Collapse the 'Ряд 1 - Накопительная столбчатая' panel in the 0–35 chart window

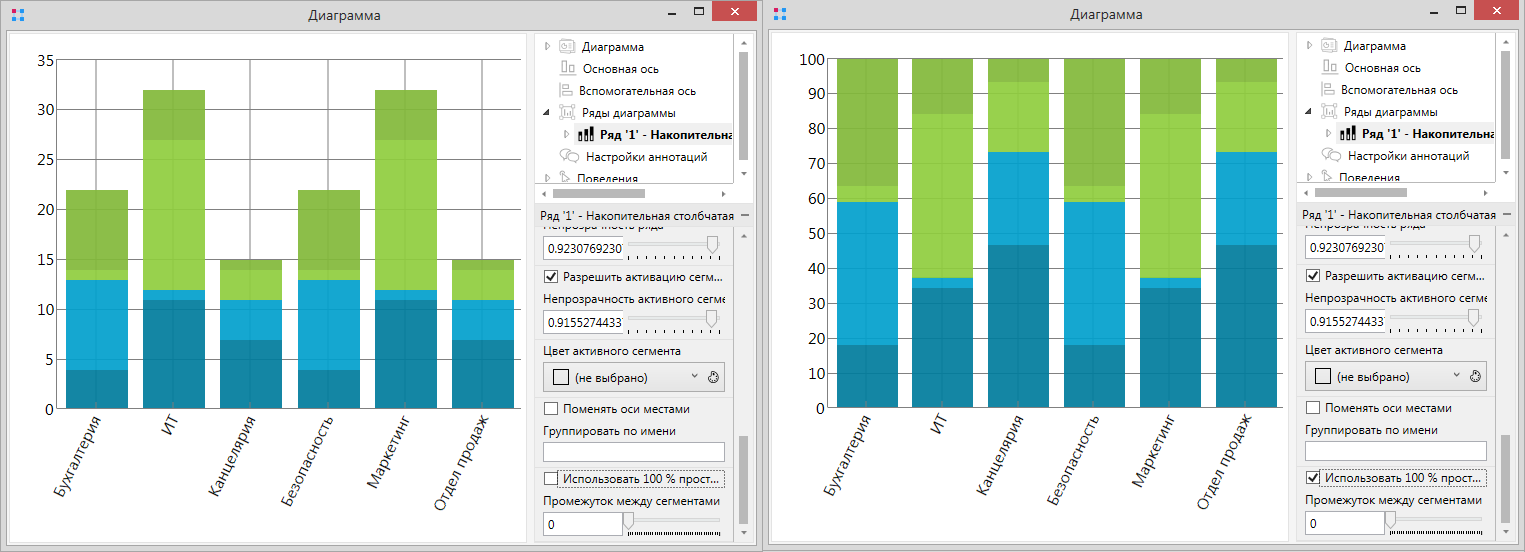click(x=746, y=215)
